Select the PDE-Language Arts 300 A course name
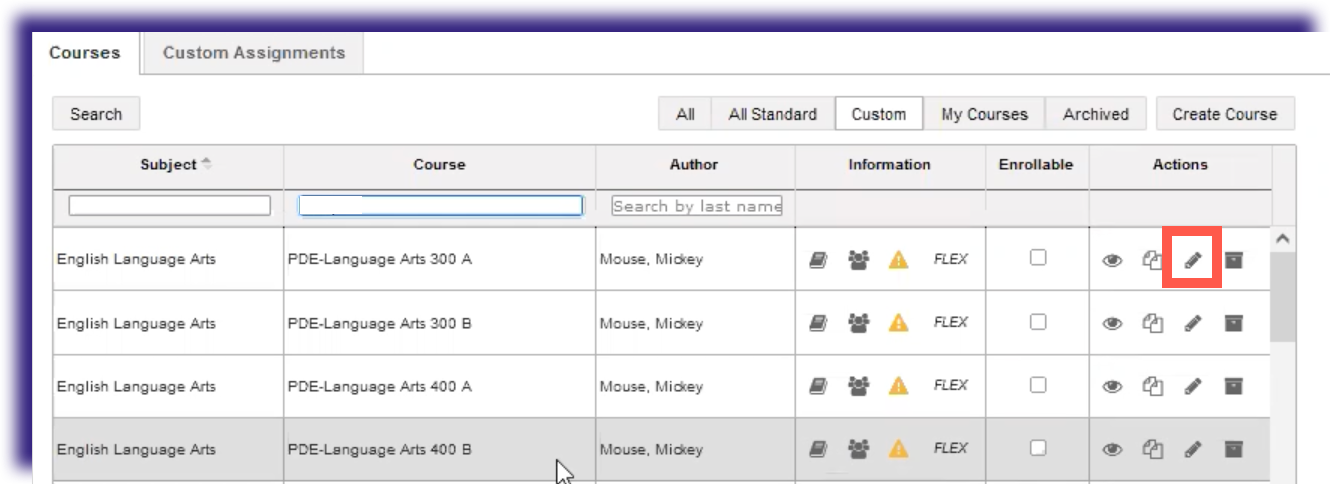 380,260
